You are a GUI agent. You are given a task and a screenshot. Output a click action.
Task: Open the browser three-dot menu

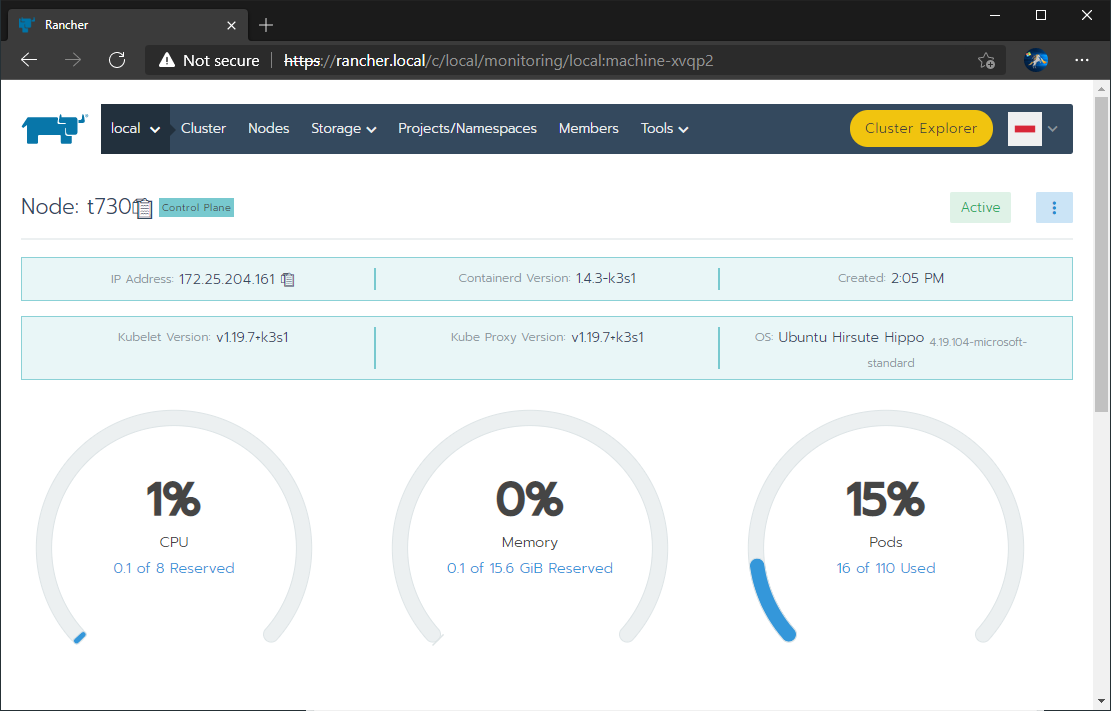[1082, 60]
